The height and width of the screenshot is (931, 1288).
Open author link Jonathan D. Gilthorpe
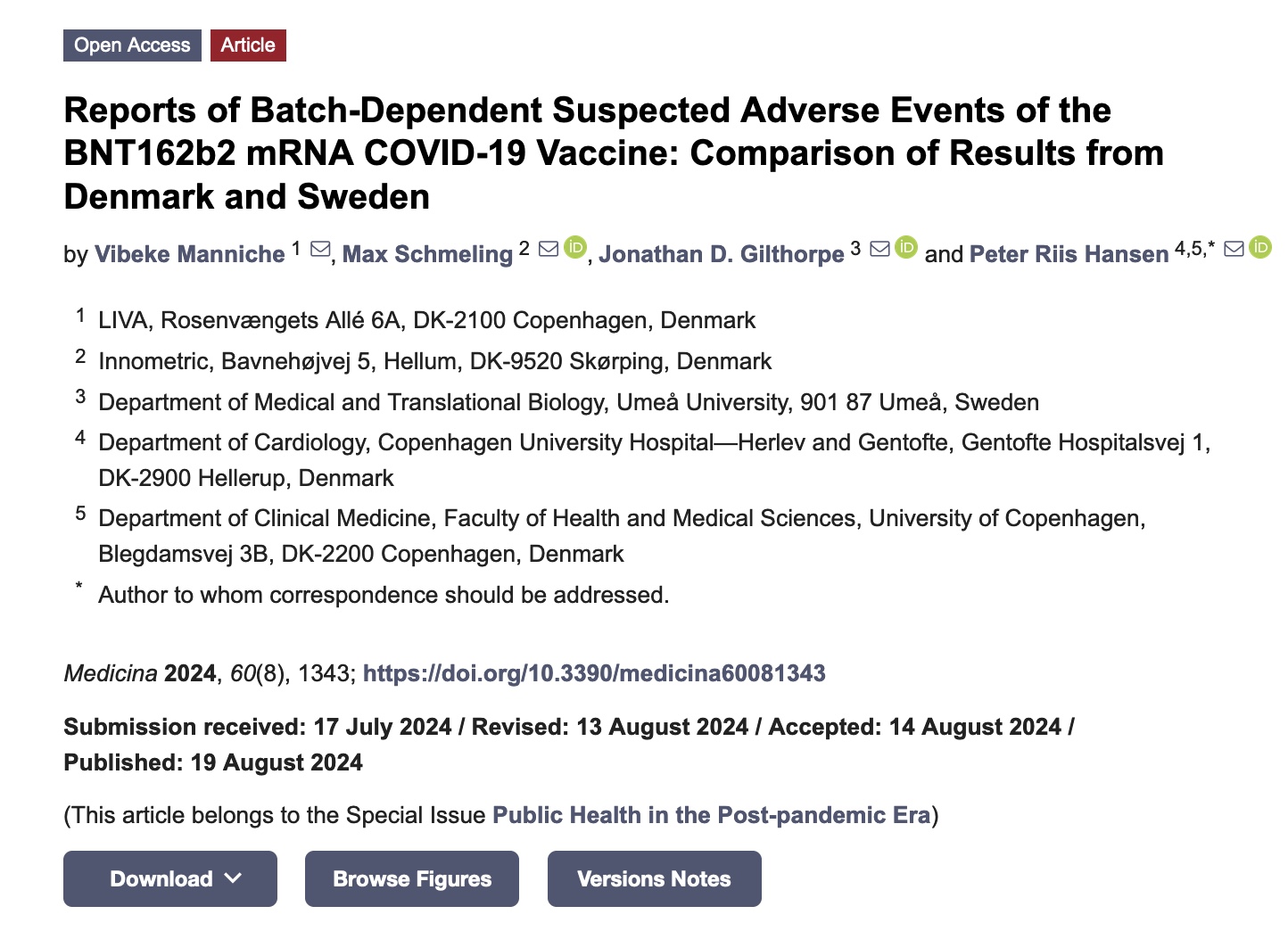pyautogui.click(x=721, y=254)
